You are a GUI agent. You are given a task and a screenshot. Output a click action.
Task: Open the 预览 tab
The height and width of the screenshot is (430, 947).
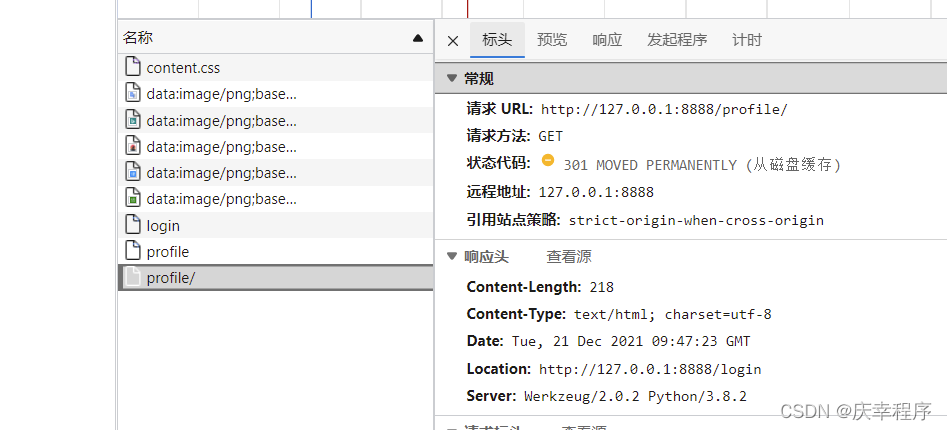point(552,40)
